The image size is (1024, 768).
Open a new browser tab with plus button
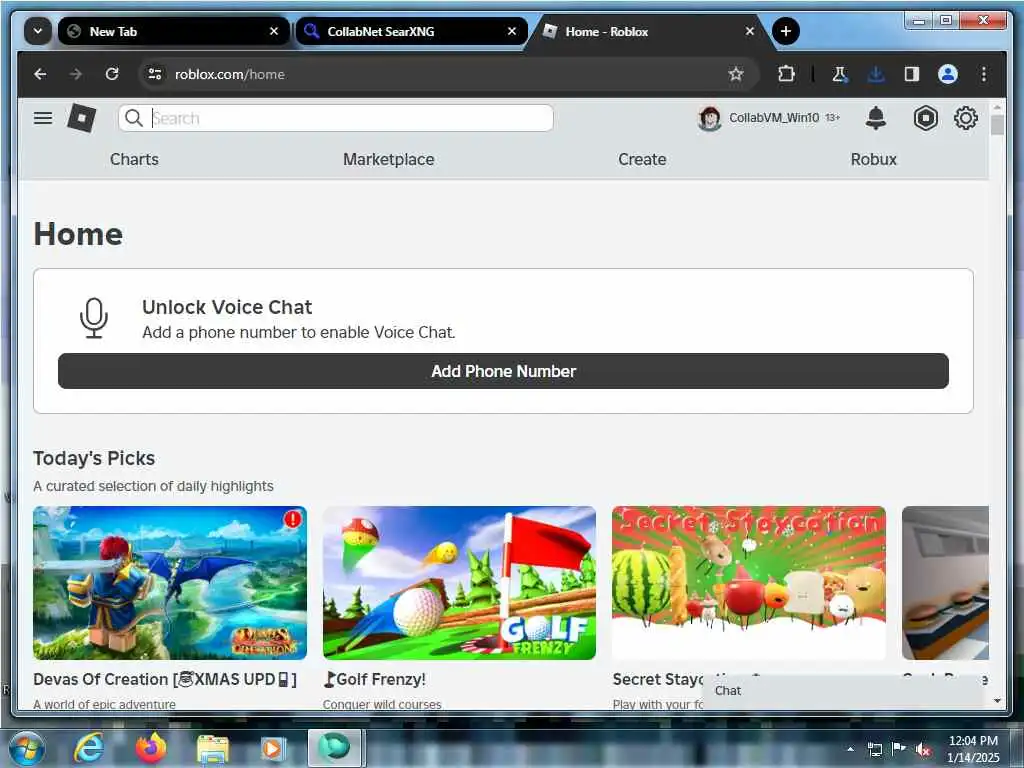tap(786, 31)
